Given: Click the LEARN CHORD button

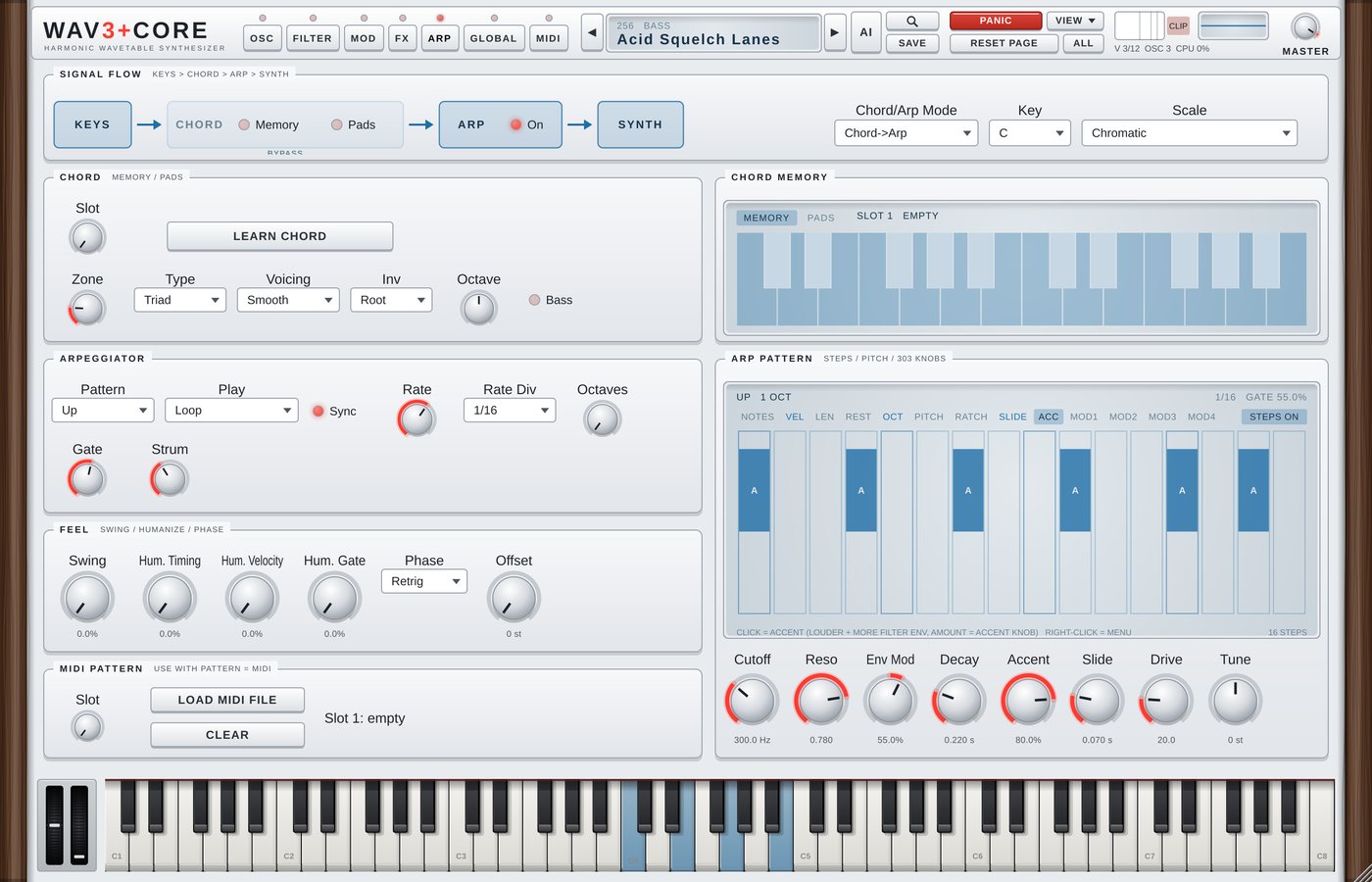Looking at the screenshot, I should pos(280,236).
